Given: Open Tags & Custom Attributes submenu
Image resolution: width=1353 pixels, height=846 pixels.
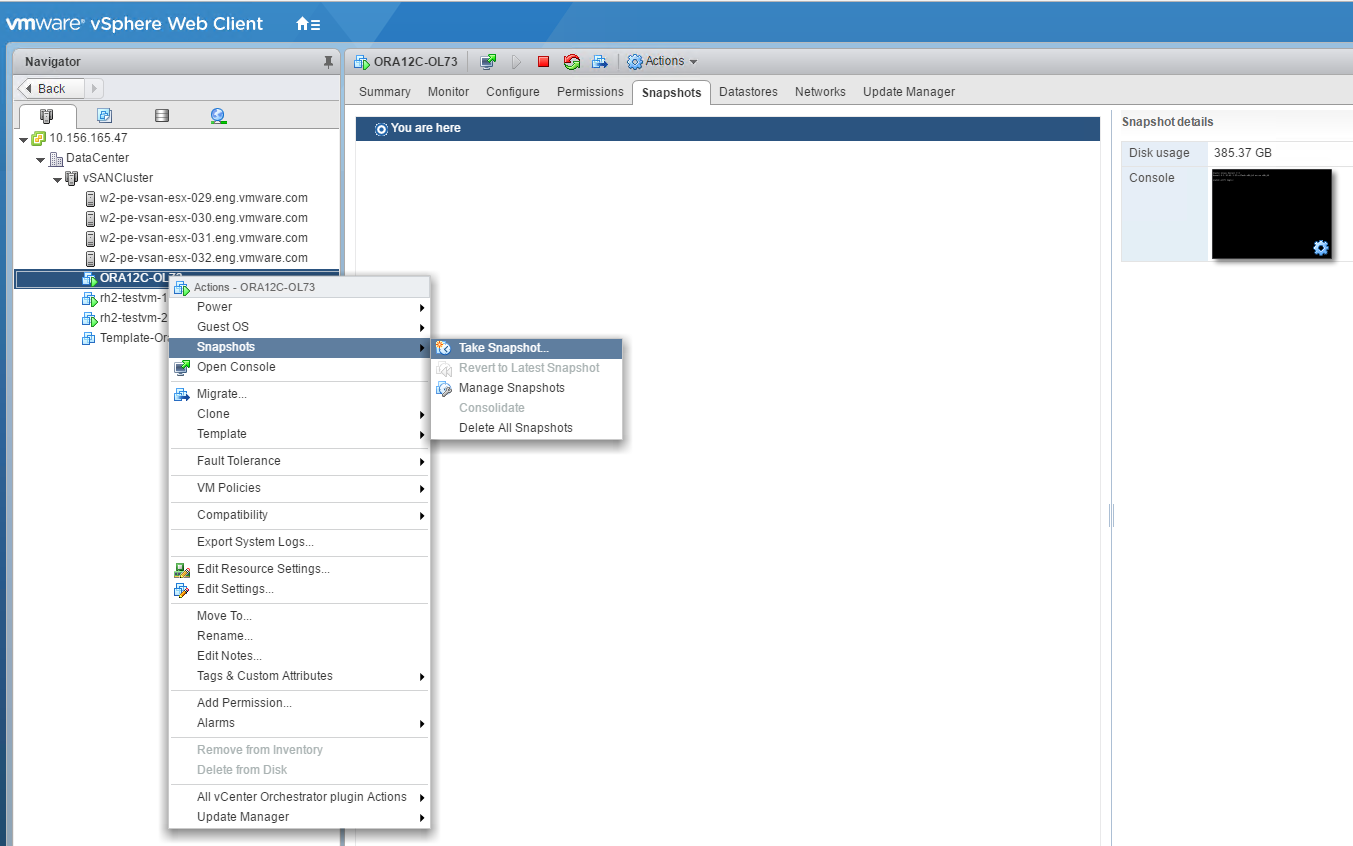Looking at the screenshot, I should [x=299, y=676].
